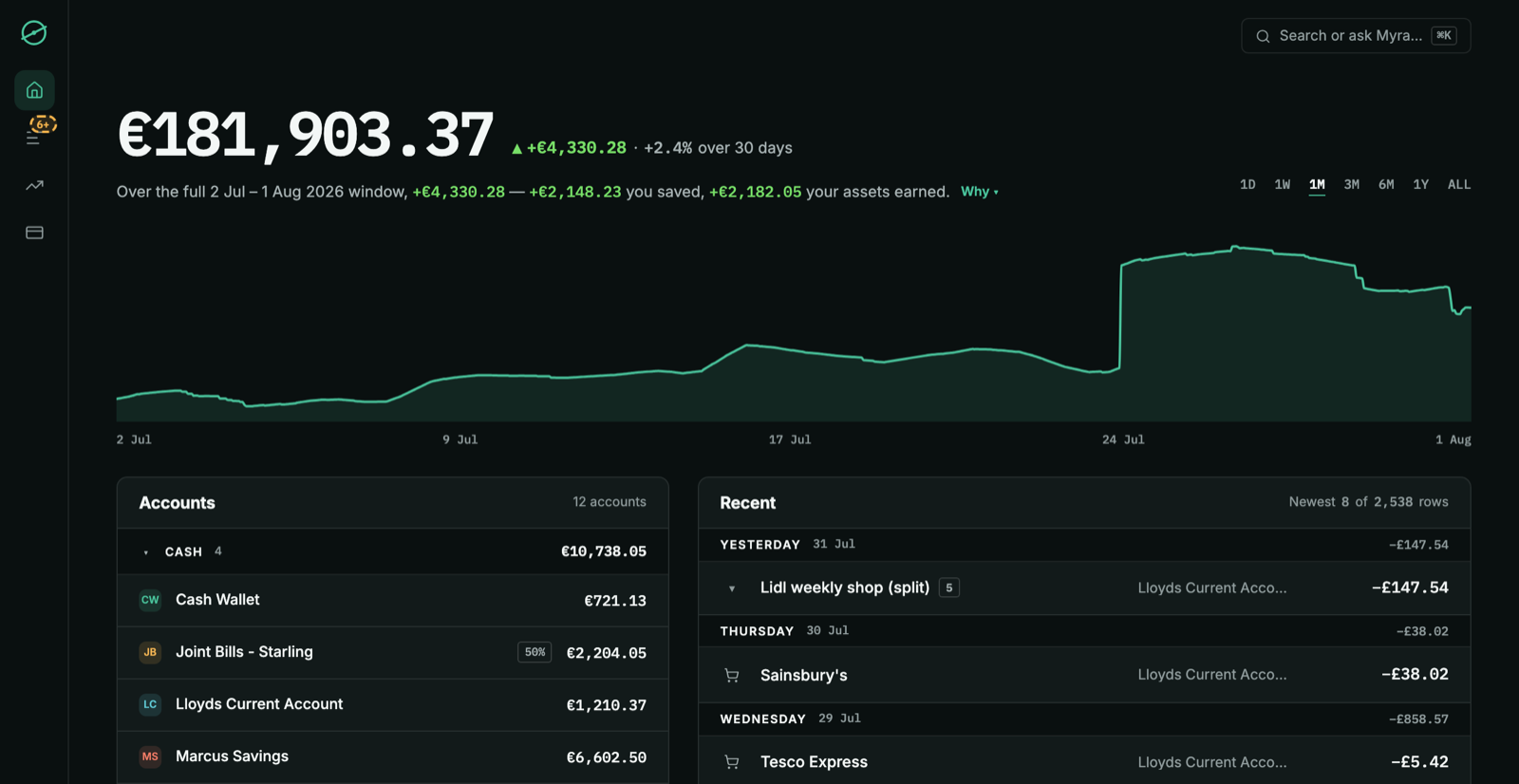Select the 1D time range
Screen dimensions: 1519x784
tap(1247, 184)
